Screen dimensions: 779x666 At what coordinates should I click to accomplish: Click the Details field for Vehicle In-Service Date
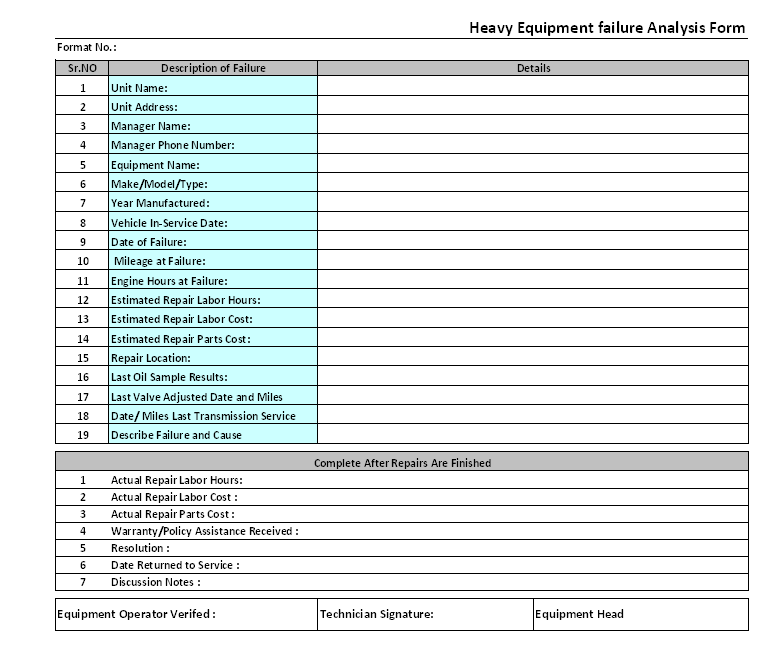[533, 221]
